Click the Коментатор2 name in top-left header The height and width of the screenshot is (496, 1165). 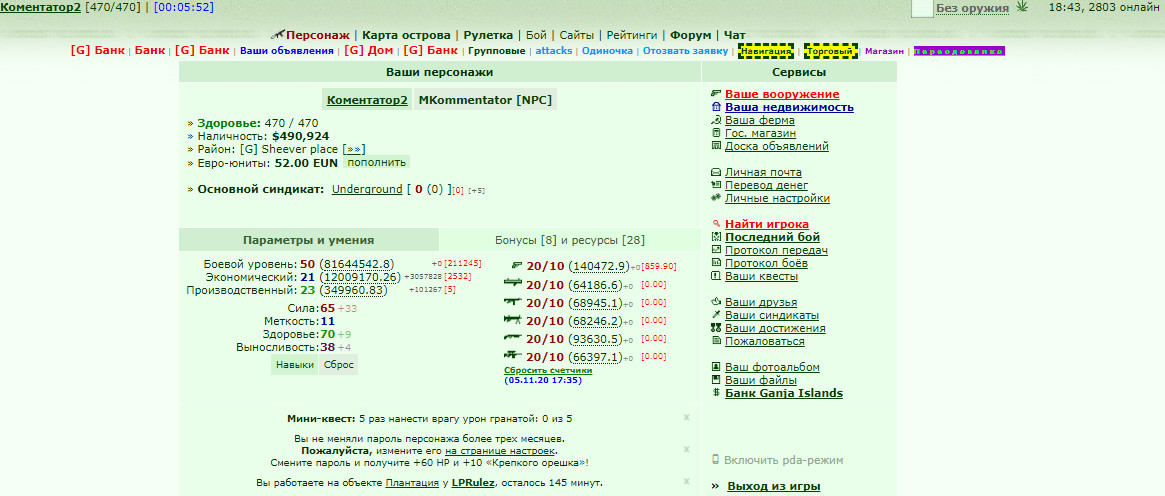41,7
